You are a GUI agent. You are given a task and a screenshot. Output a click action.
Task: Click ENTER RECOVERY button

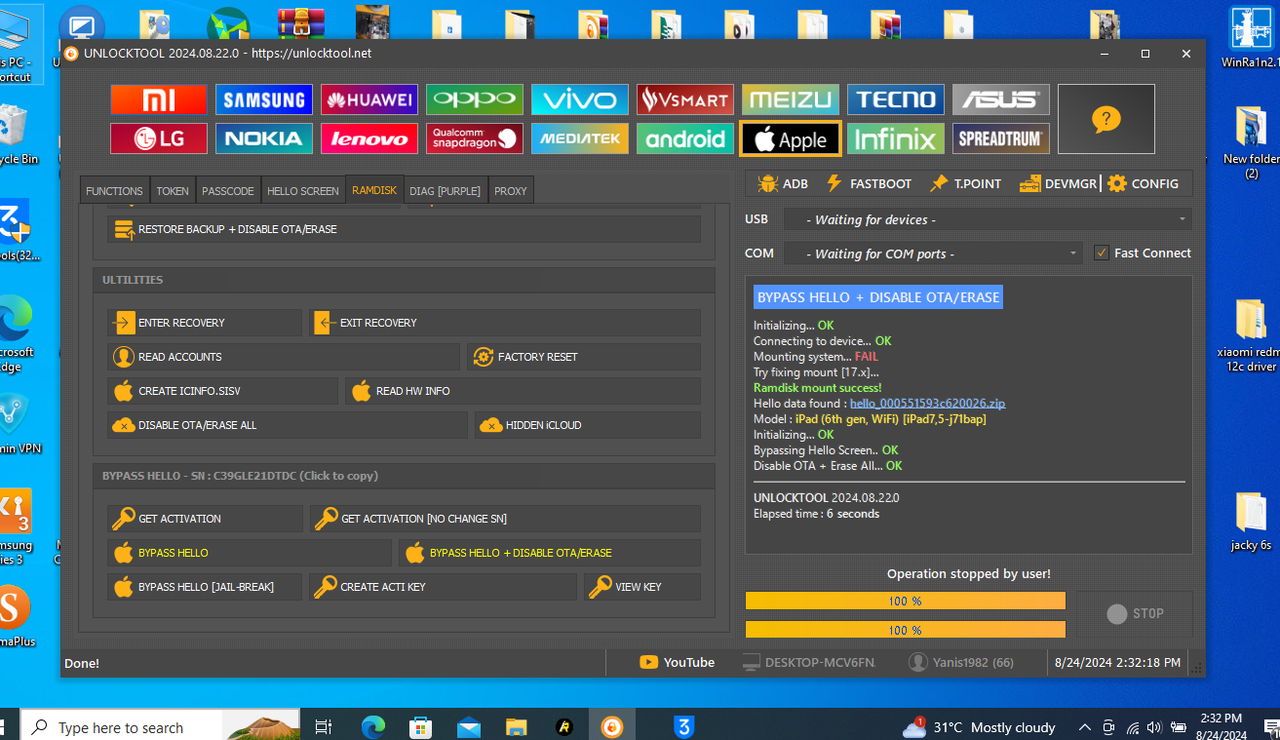pos(205,323)
